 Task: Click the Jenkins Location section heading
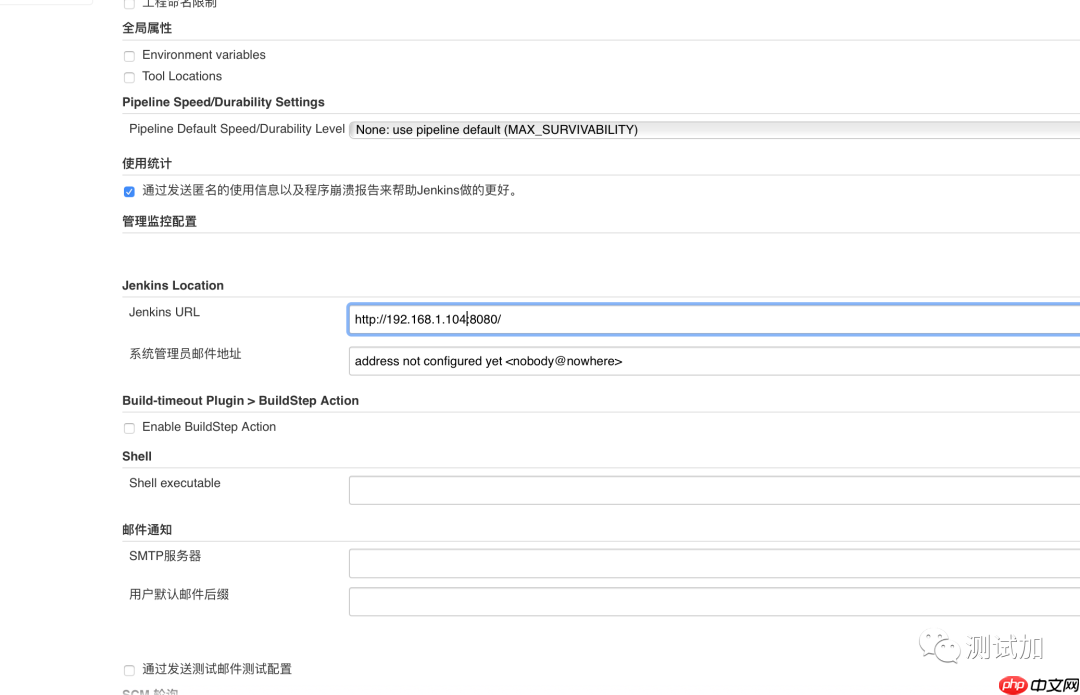tap(173, 285)
